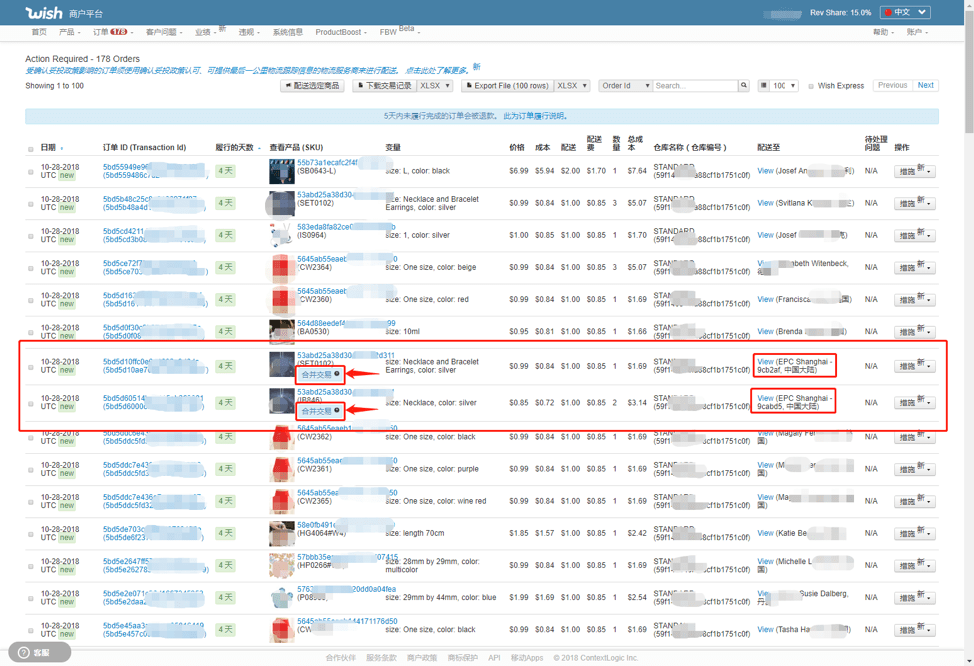Screen dimensions: 974x666
Task: Open the 帮助 menu
Action: (x=883, y=32)
